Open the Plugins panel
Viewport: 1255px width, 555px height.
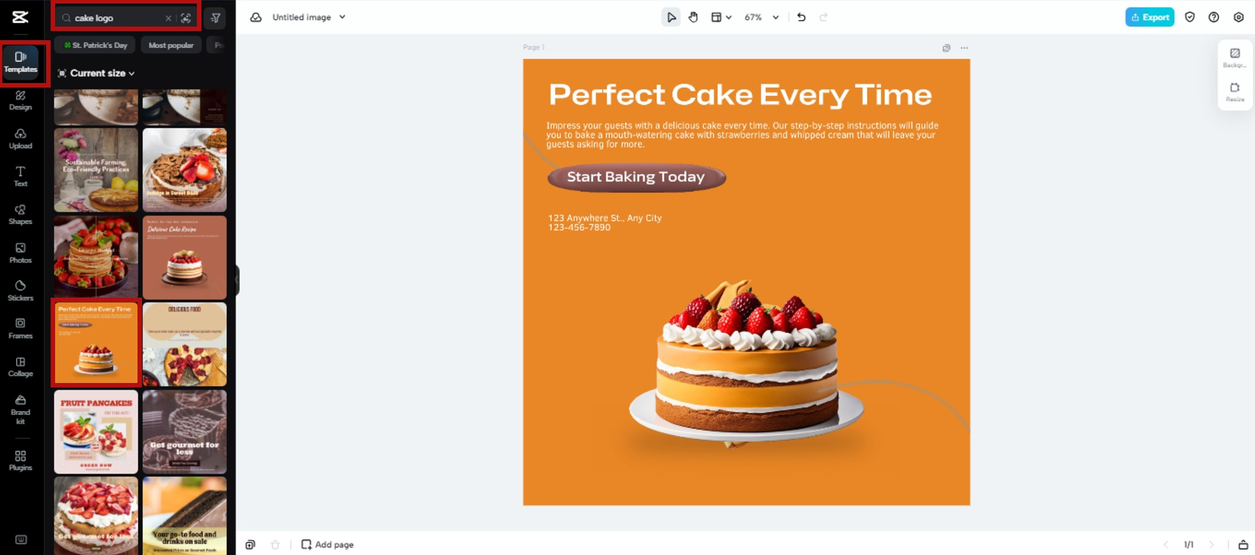(20, 460)
